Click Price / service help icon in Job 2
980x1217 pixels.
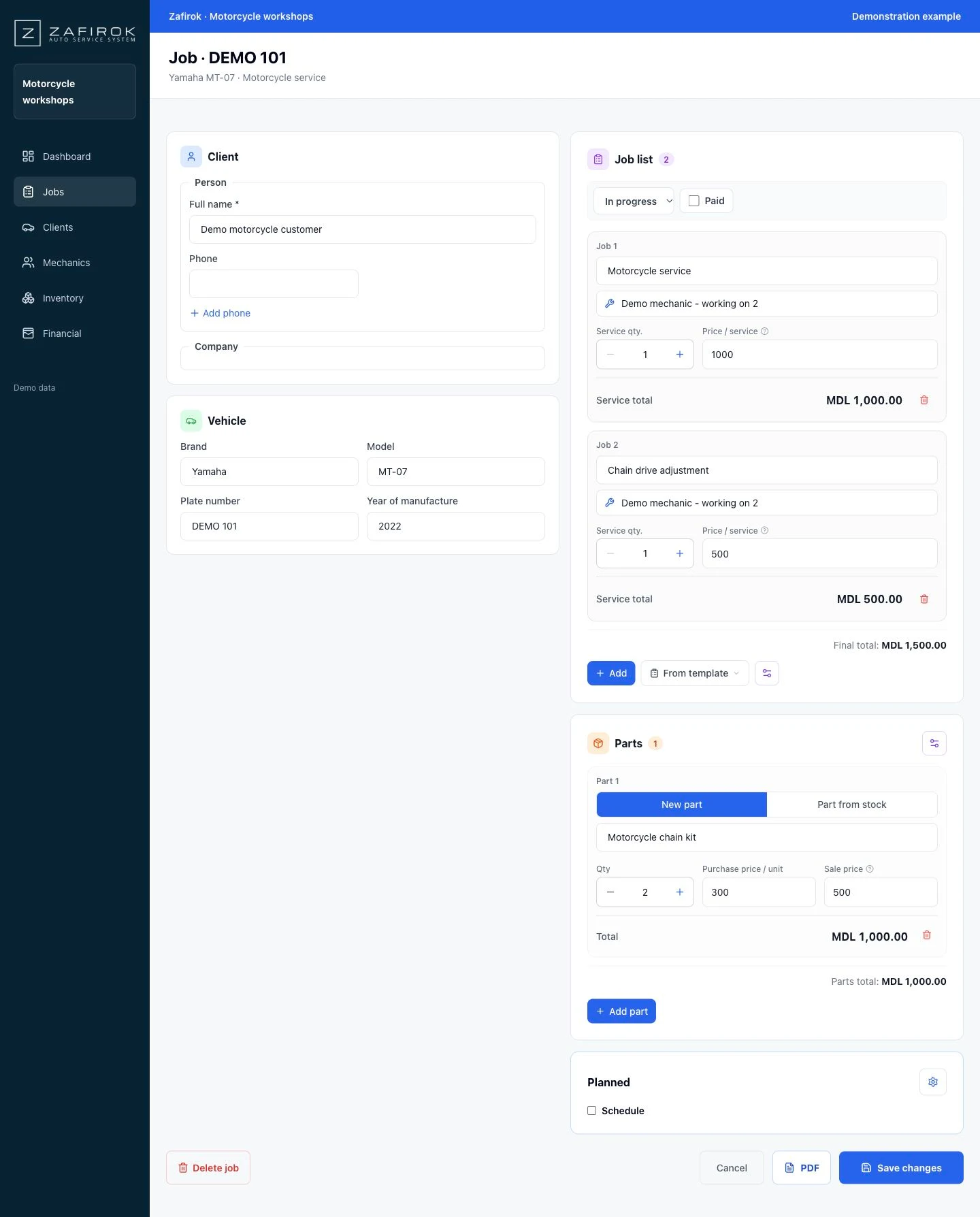tap(765, 531)
